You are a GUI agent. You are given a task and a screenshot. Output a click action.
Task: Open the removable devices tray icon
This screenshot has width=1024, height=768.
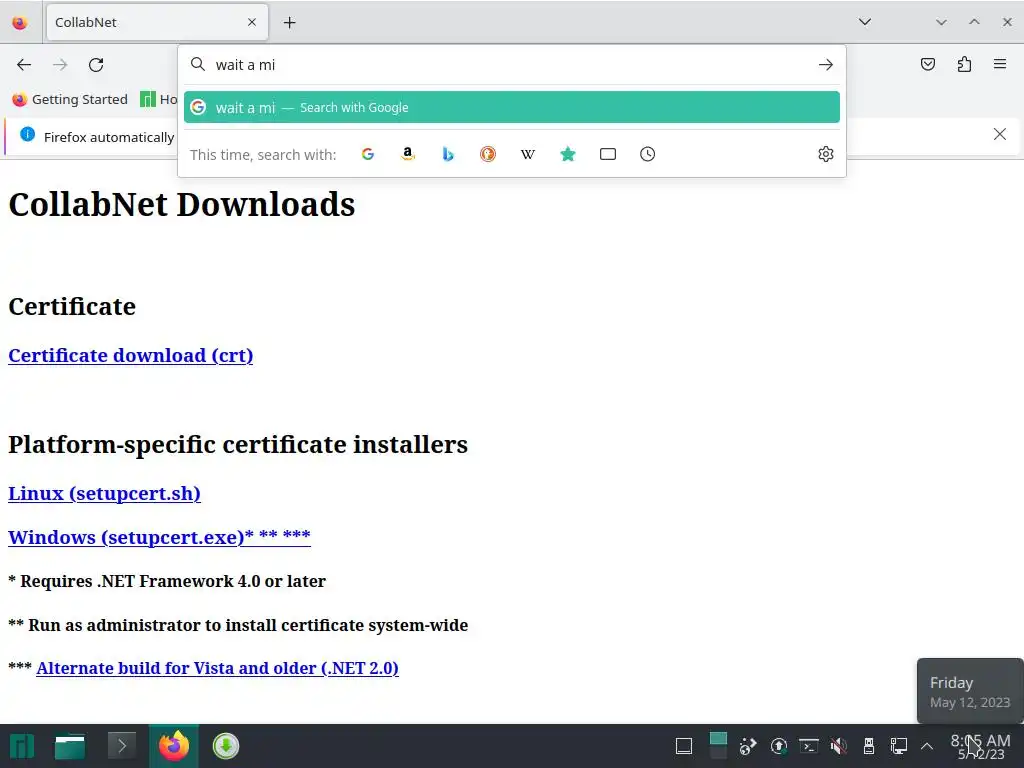pyautogui.click(x=869, y=746)
